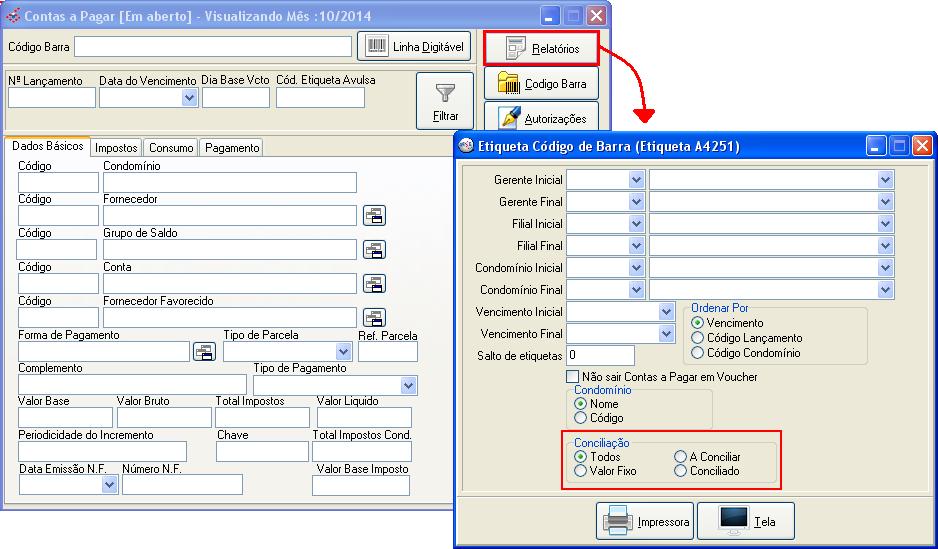Click the Linha Digitável barcode button
Image resolution: width=938 pixels, height=549 pixels.
coord(414,47)
